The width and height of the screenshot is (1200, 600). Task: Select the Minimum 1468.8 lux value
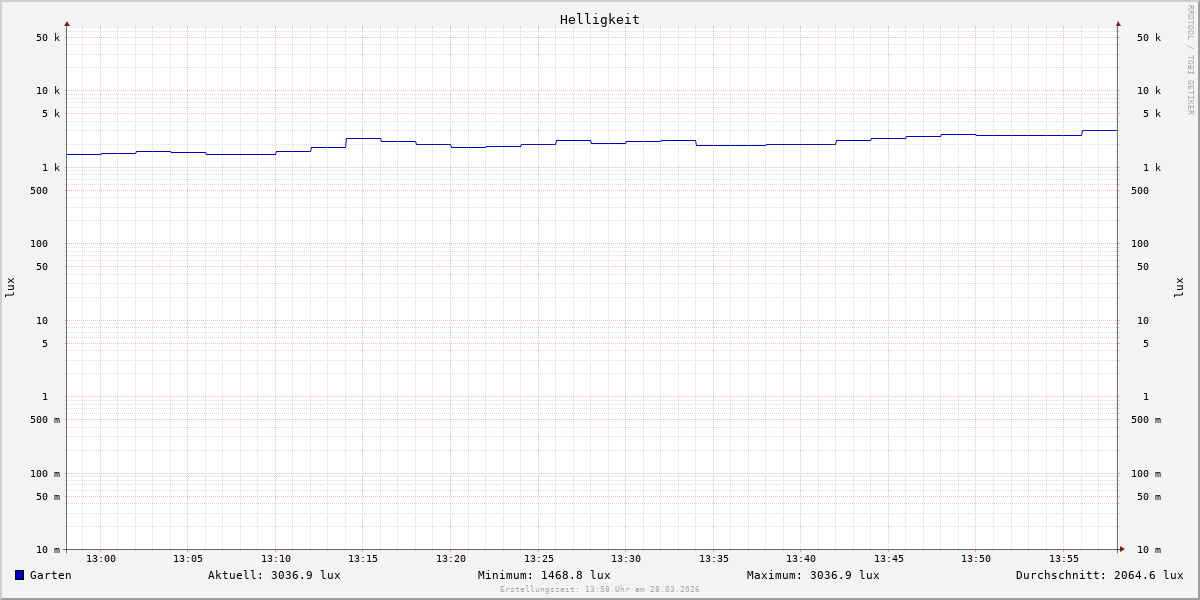544,575
